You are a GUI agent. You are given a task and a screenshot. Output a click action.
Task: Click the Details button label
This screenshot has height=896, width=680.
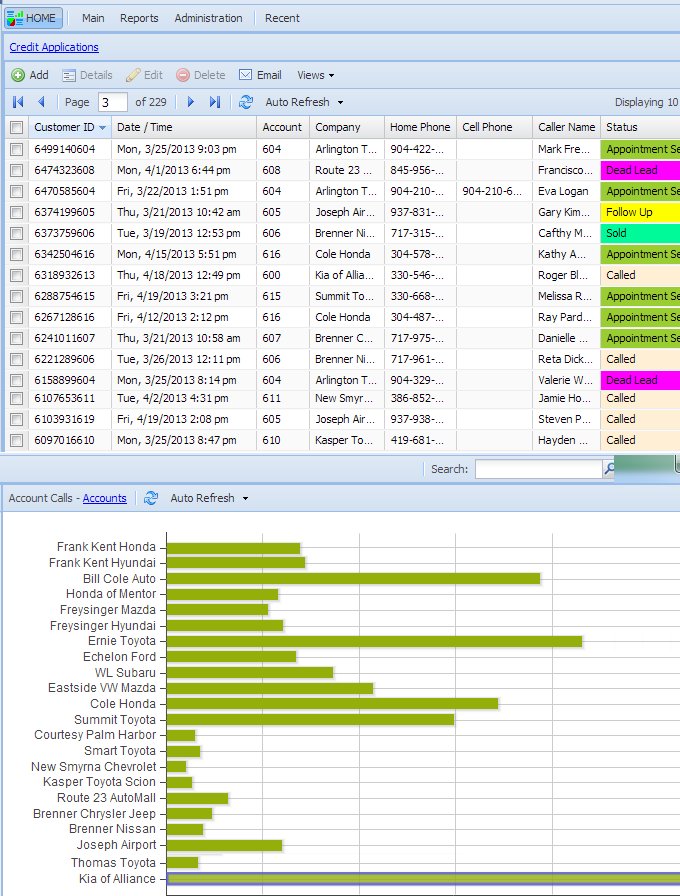click(96, 75)
